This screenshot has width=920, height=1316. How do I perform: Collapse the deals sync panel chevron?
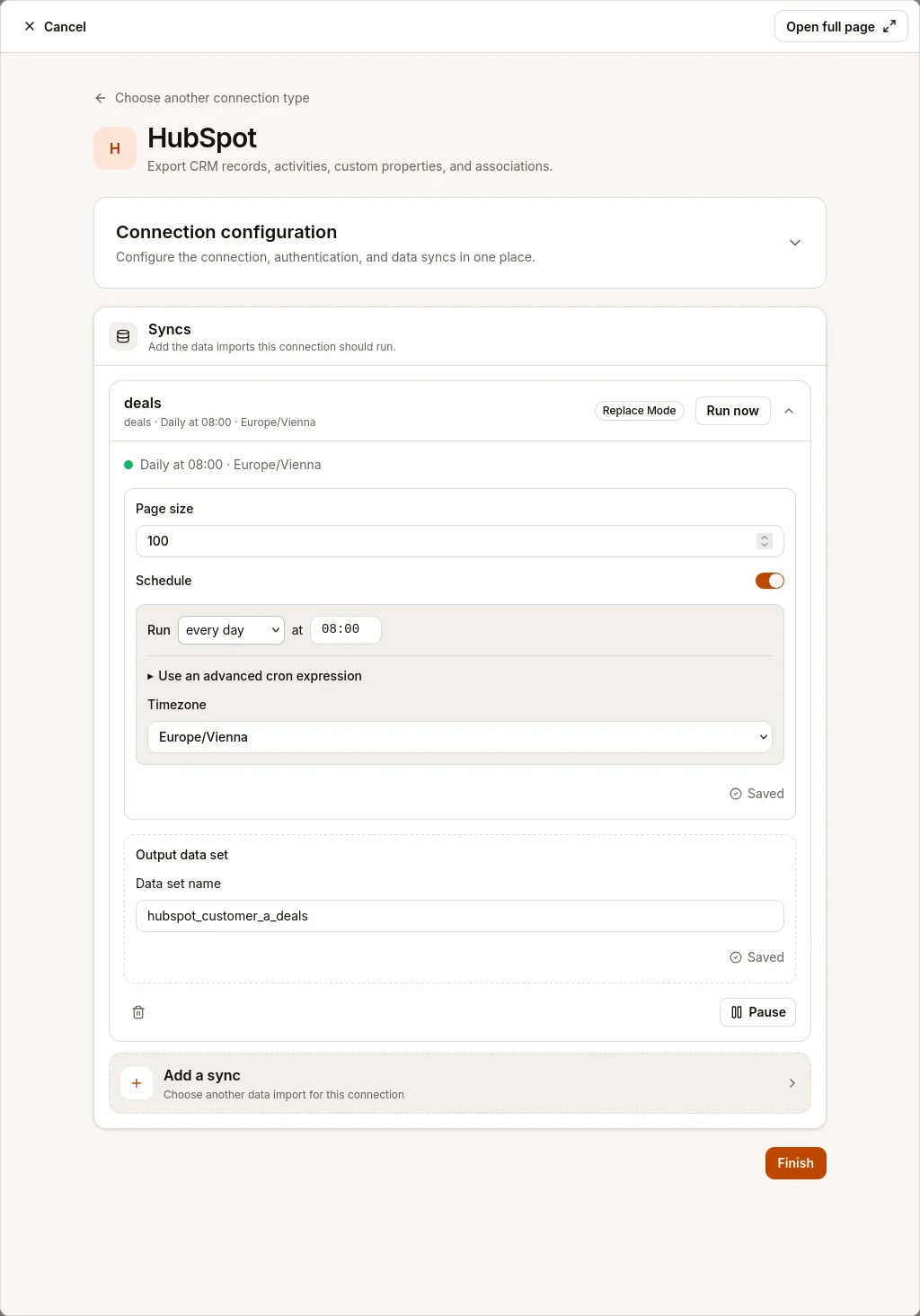coord(789,411)
